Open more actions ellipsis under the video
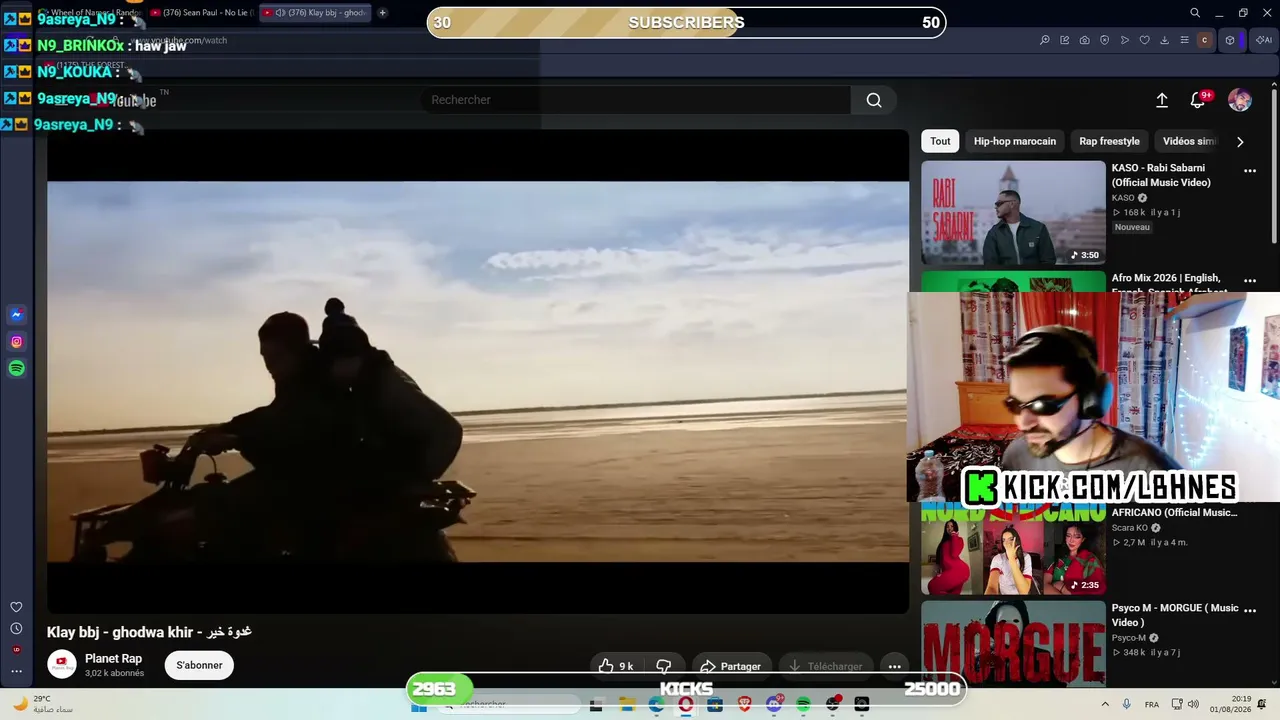Screen dimensions: 1280x720 (895, 666)
